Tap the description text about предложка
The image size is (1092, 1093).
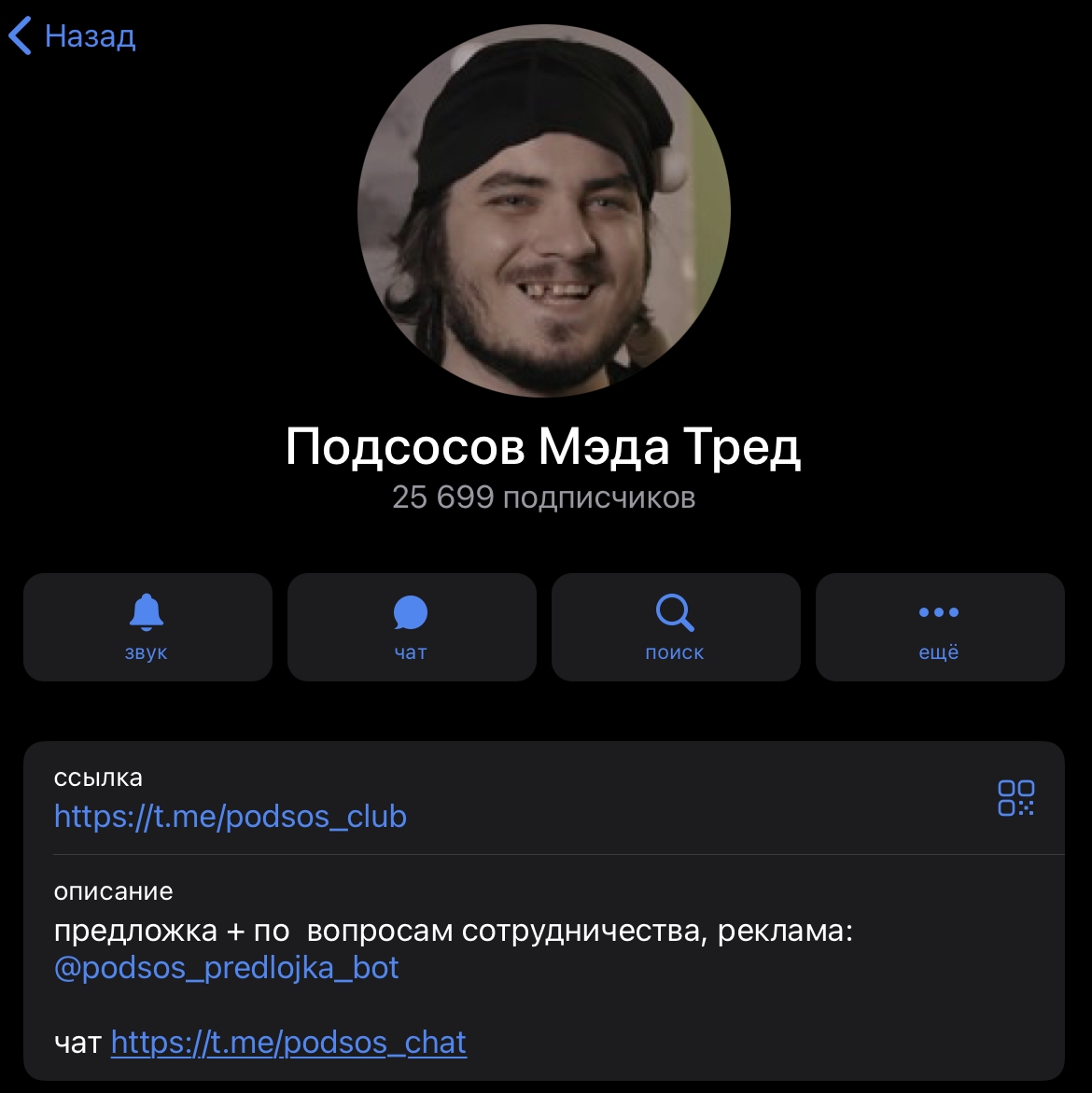pos(453,931)
